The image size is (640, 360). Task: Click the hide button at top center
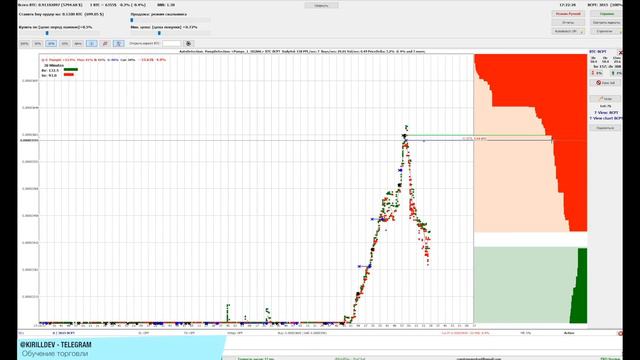pos(321,6)
